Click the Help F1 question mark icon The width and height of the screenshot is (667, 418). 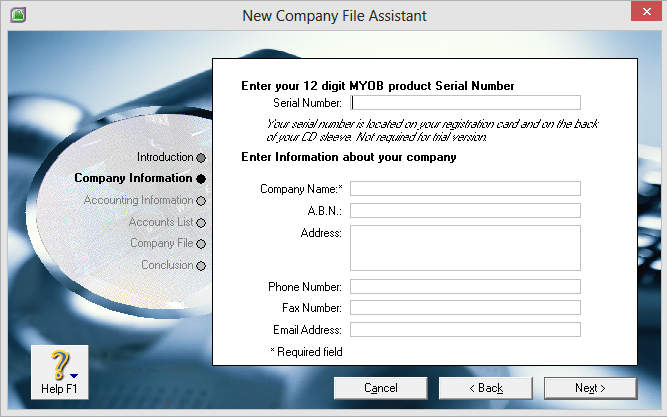tap(60, 365)
